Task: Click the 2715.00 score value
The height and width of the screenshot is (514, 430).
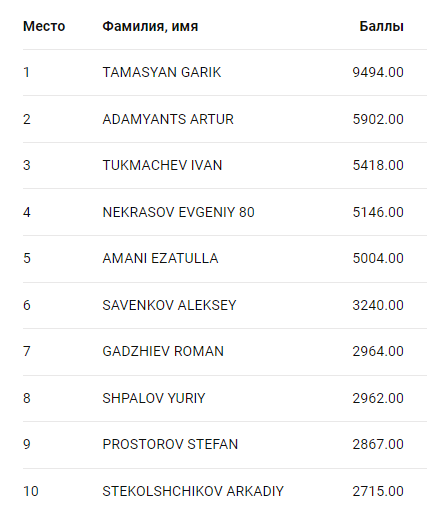Action: [x=378, y=491]
